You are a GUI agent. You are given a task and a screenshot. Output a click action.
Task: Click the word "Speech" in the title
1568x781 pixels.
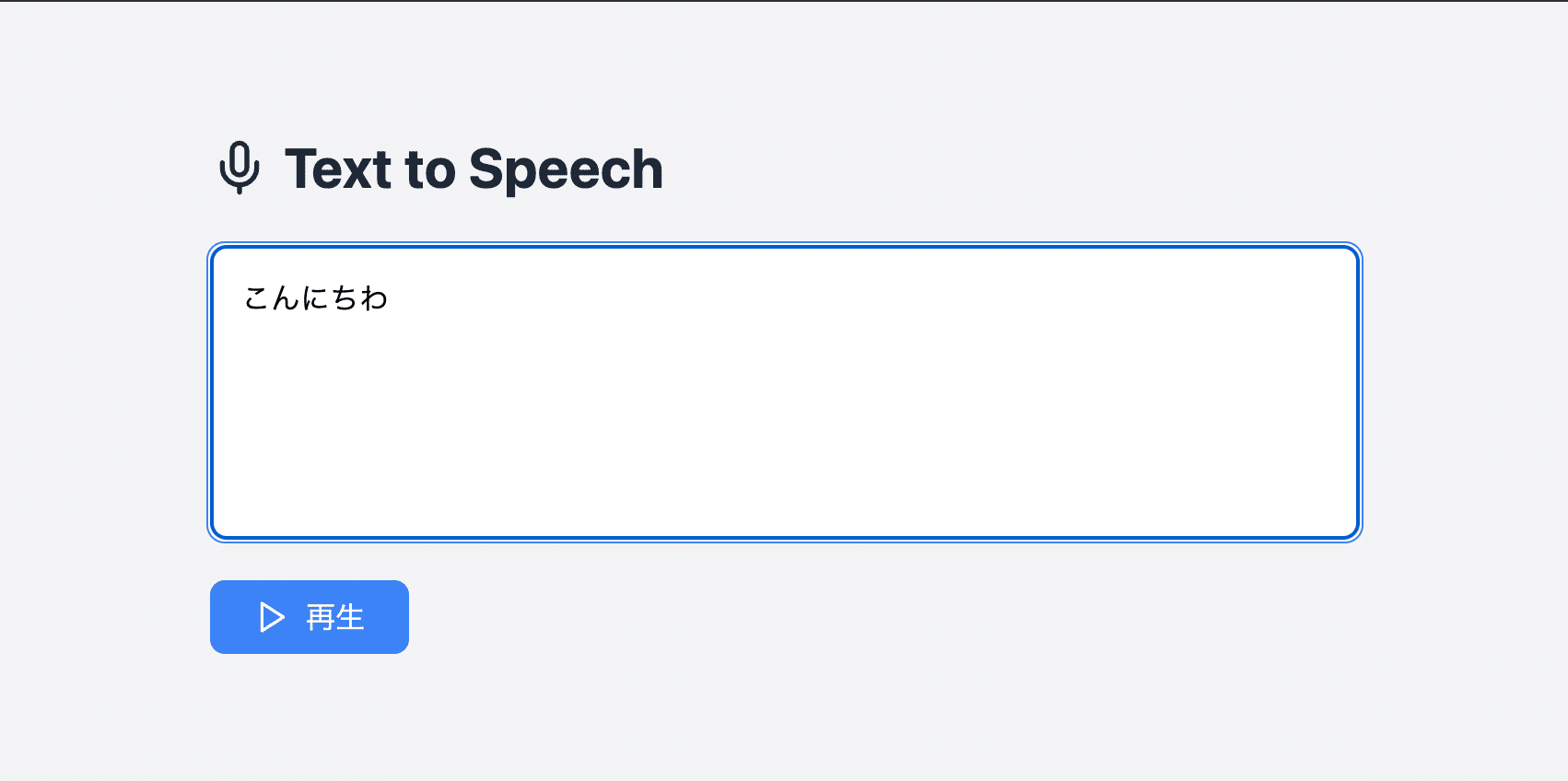(x=566, y=170)
